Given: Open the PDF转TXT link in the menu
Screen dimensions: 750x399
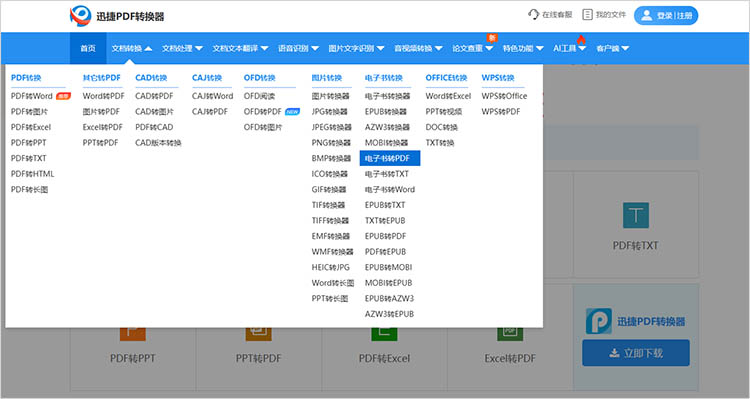Looking at the screenshot, I should coord(29,158).
